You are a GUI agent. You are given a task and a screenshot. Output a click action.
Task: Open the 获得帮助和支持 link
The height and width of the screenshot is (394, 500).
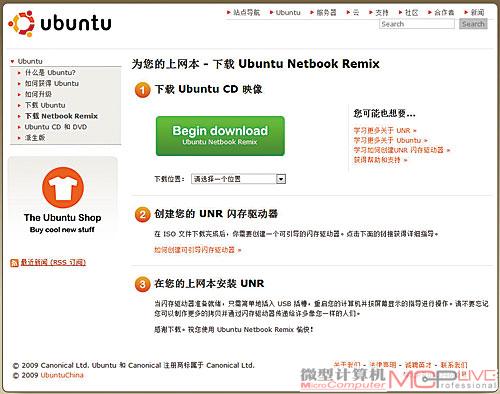coord(380,160)
